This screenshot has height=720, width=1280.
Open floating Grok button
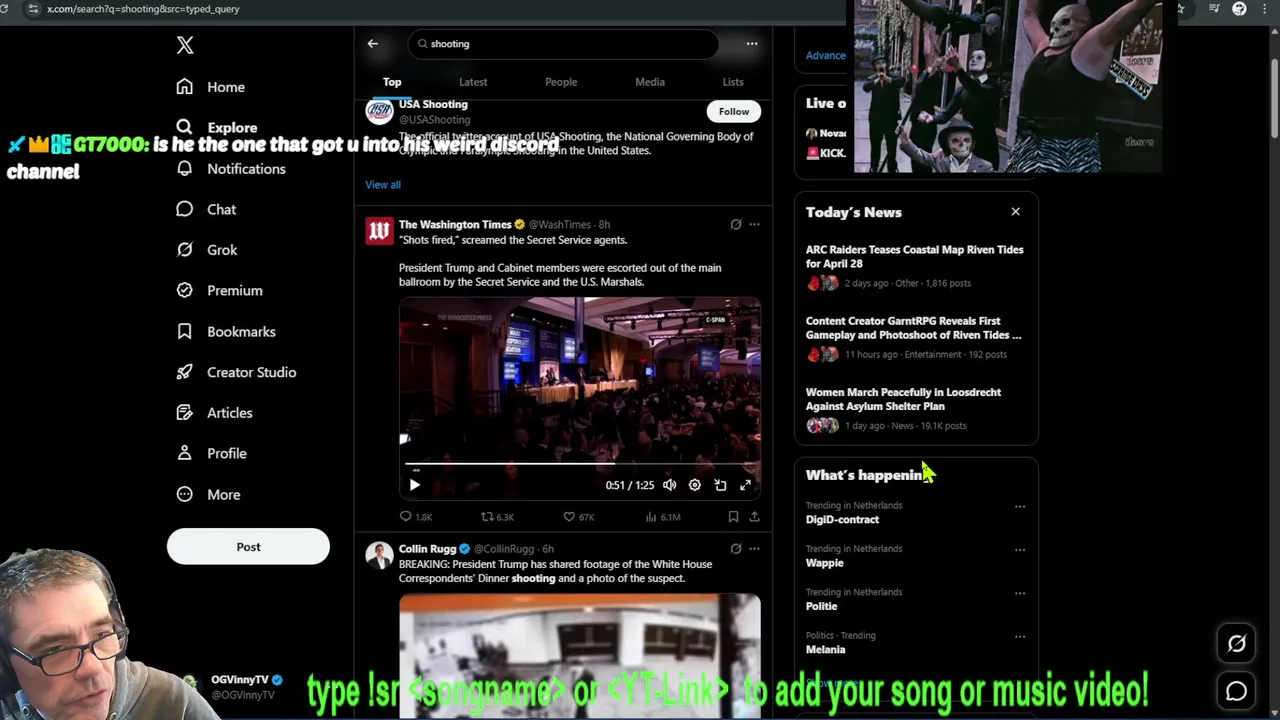click(x=1237, y=644)
